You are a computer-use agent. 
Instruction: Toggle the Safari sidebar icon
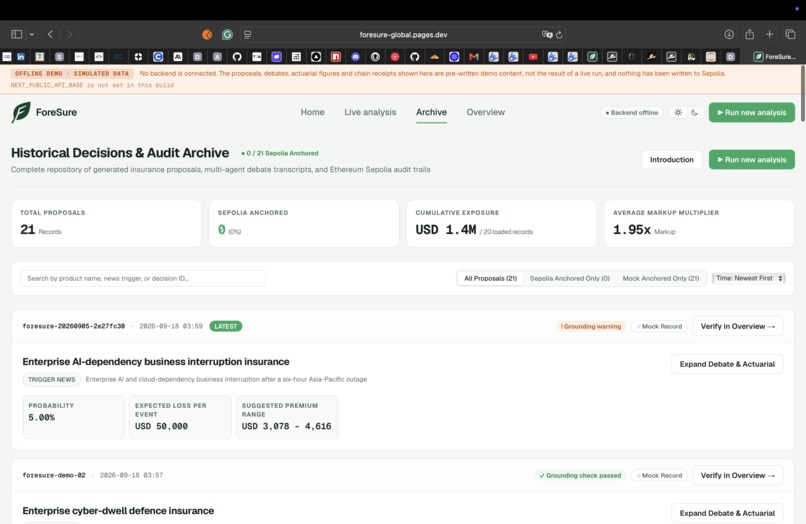[x=16, y=34]
